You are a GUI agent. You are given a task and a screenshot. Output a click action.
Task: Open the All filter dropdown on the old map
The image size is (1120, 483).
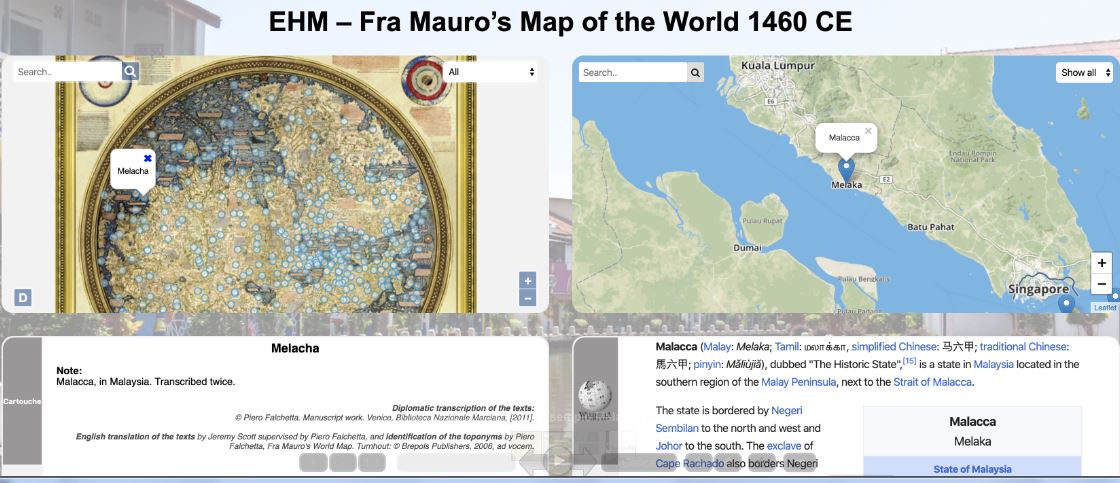click(490, 71)
